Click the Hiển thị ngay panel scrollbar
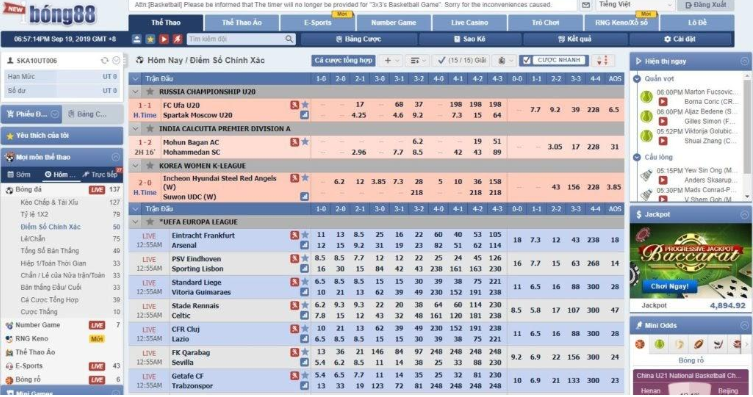The width and height of the screenshot is (753, 397). pos(747,136)
